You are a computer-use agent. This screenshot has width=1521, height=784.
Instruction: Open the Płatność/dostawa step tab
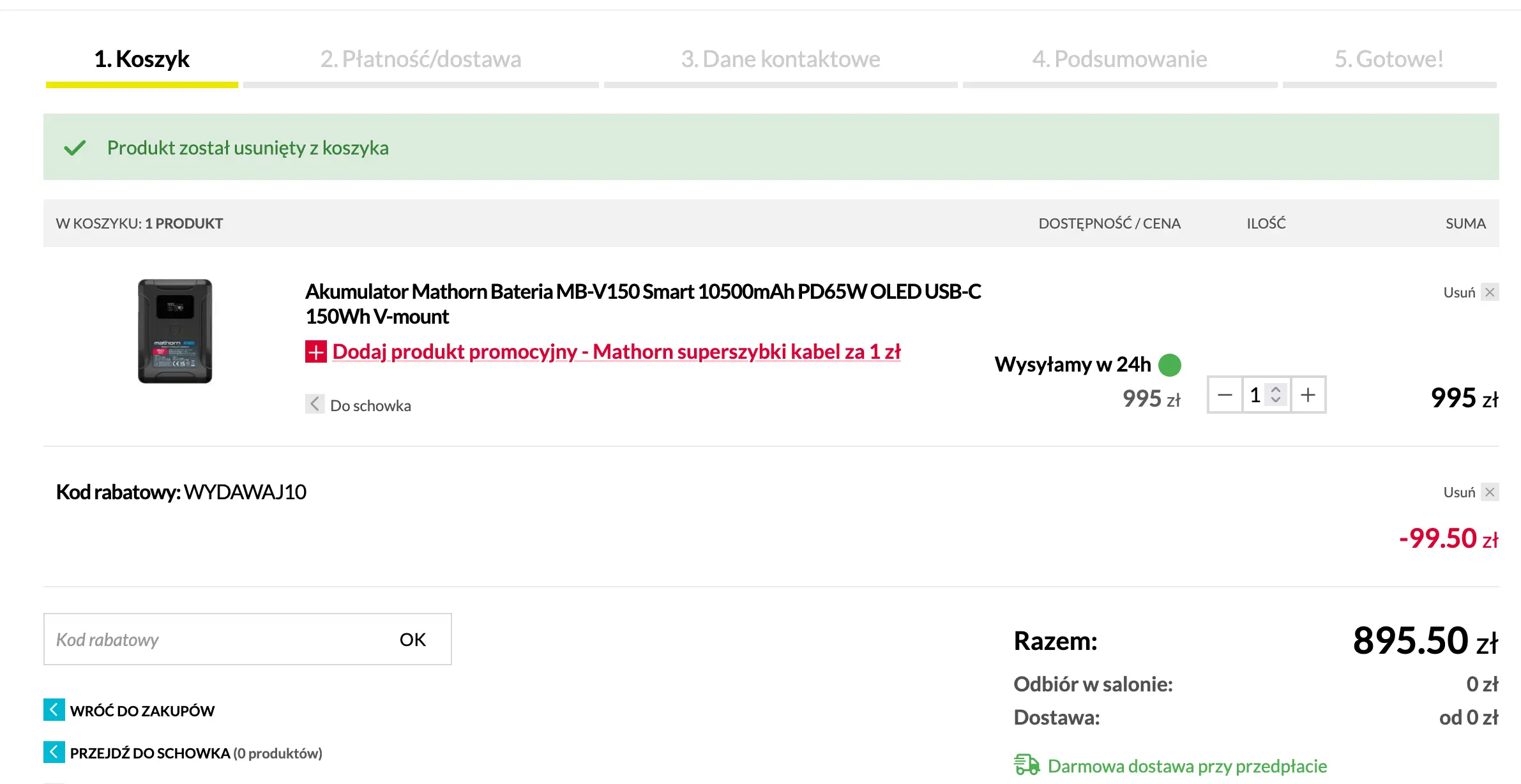click(421, 59)
